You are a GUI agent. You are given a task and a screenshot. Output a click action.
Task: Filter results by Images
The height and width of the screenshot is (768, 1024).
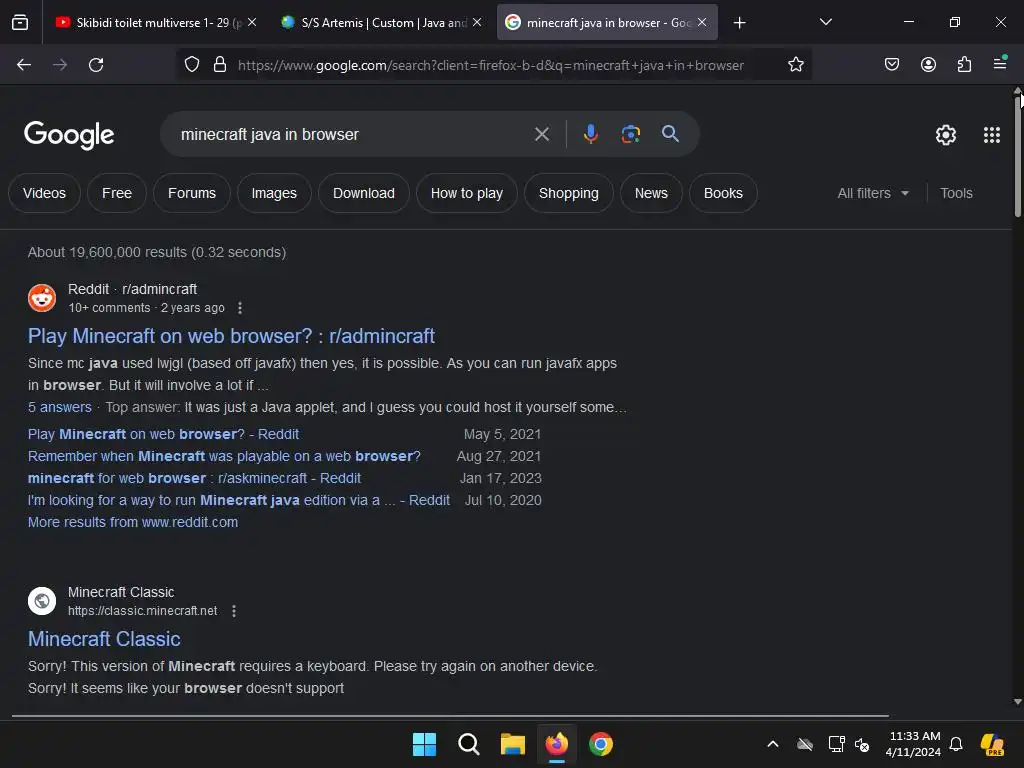pos(274,193)
